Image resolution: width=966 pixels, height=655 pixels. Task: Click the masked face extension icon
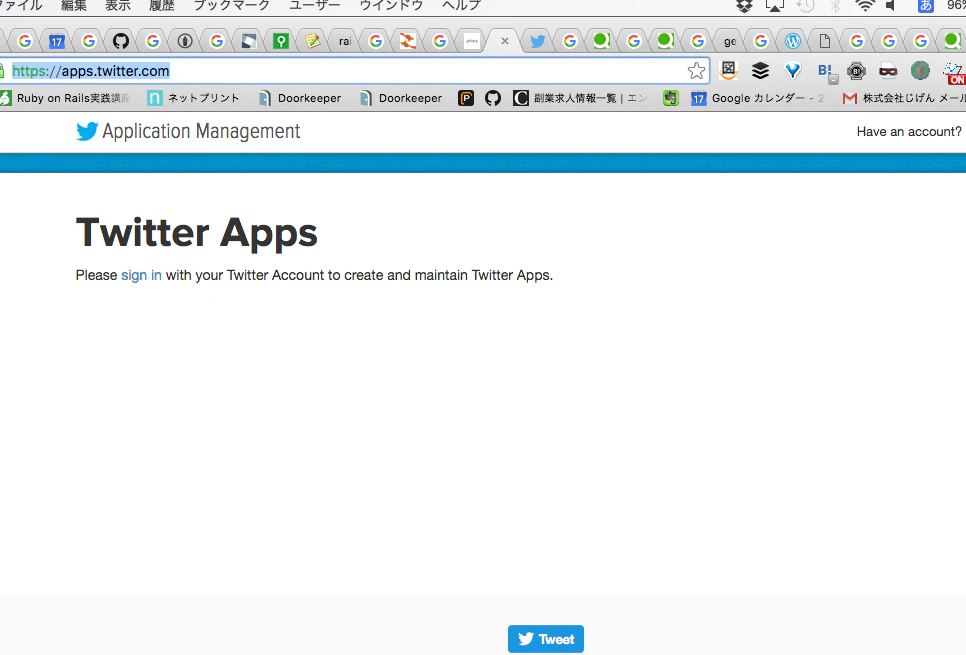888,71
